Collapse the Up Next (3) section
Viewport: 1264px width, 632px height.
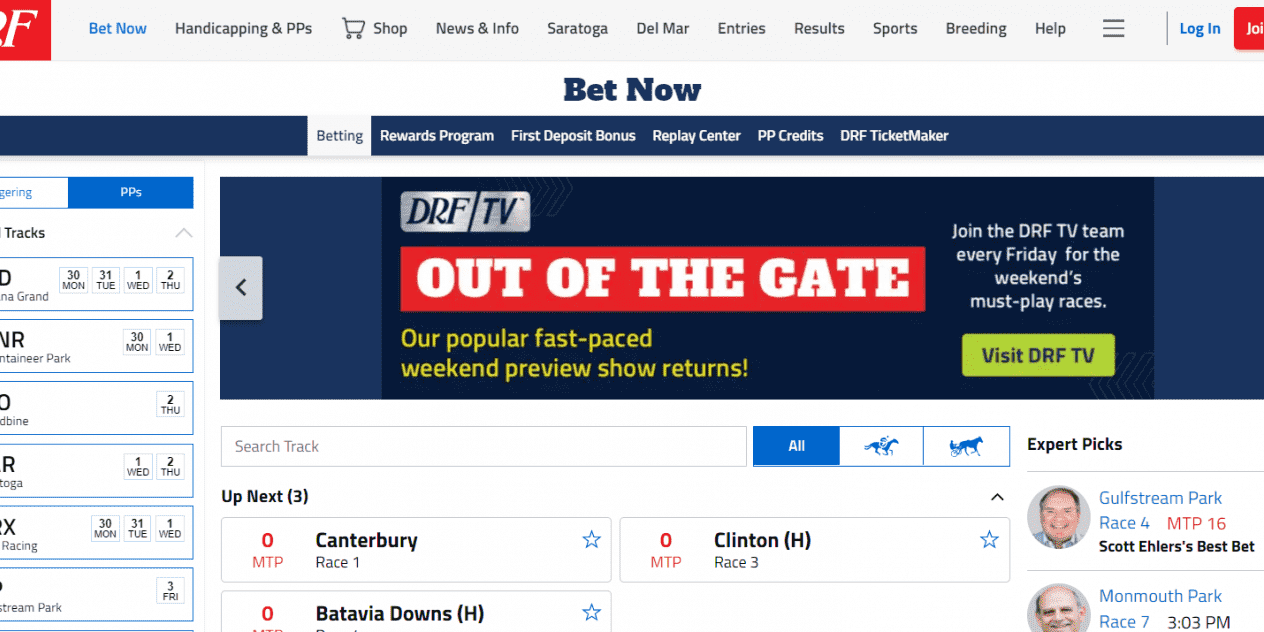coord(996,497)
